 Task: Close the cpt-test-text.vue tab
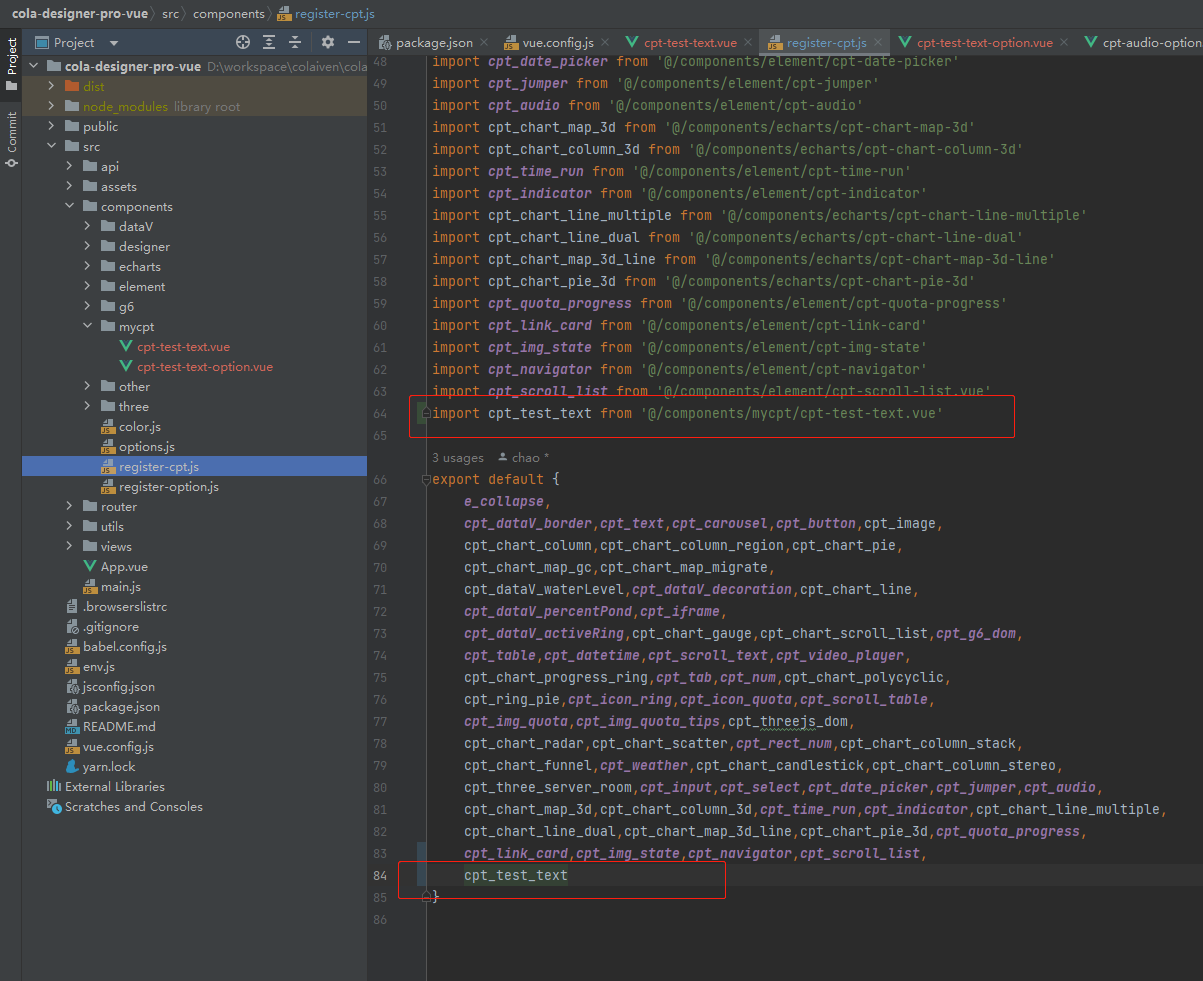[x=748, y=42]
